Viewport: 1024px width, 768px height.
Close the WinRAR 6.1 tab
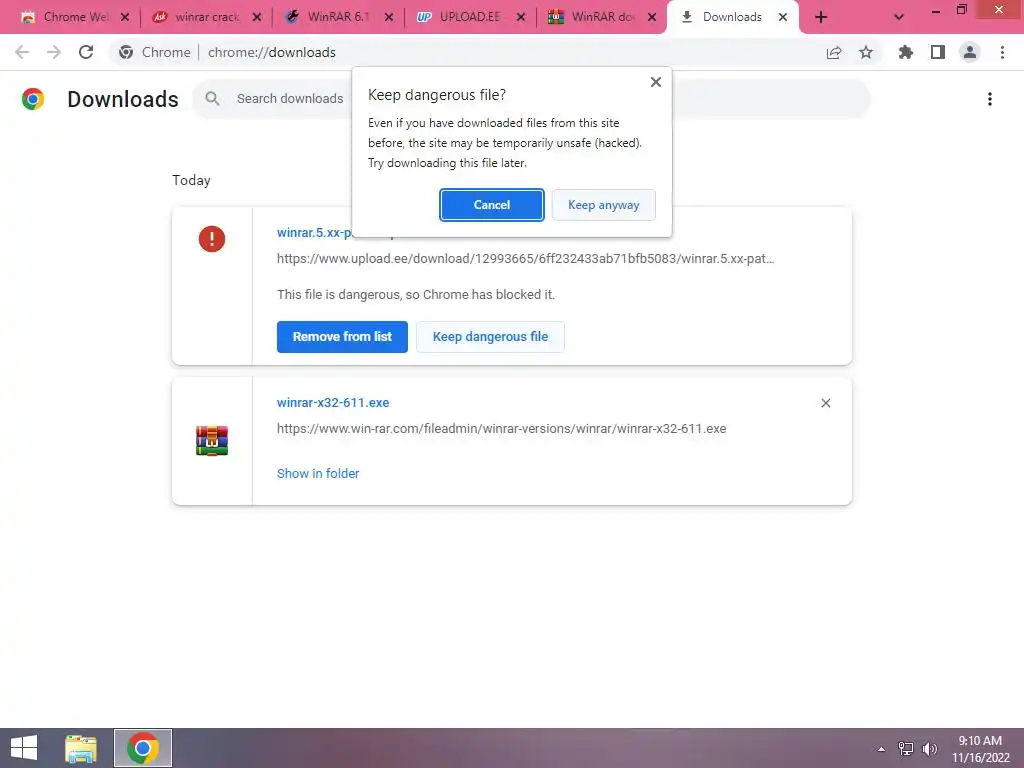(389, 18)
